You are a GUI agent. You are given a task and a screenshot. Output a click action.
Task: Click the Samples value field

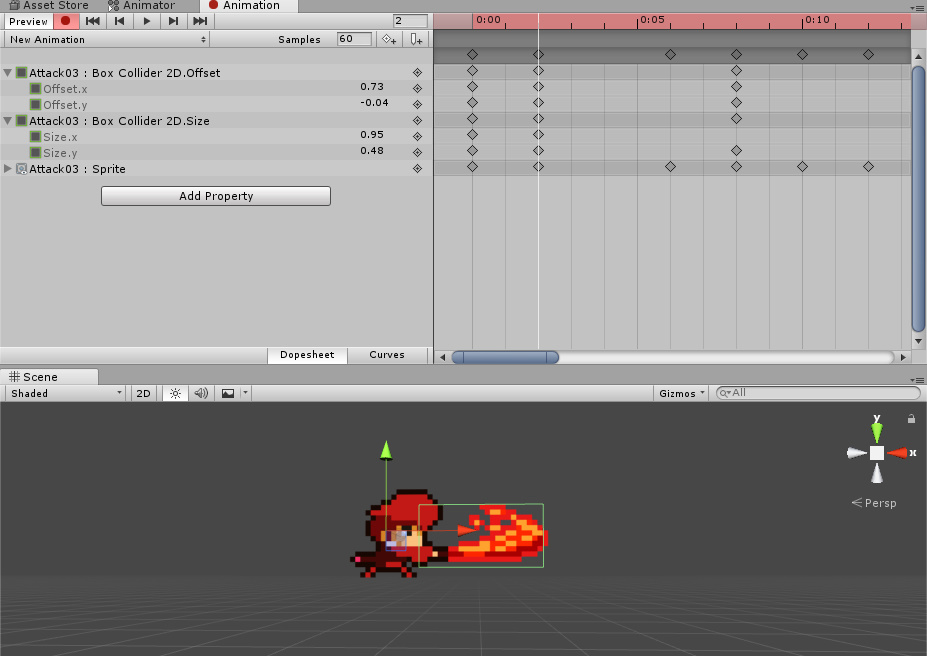tap(354, 39)
